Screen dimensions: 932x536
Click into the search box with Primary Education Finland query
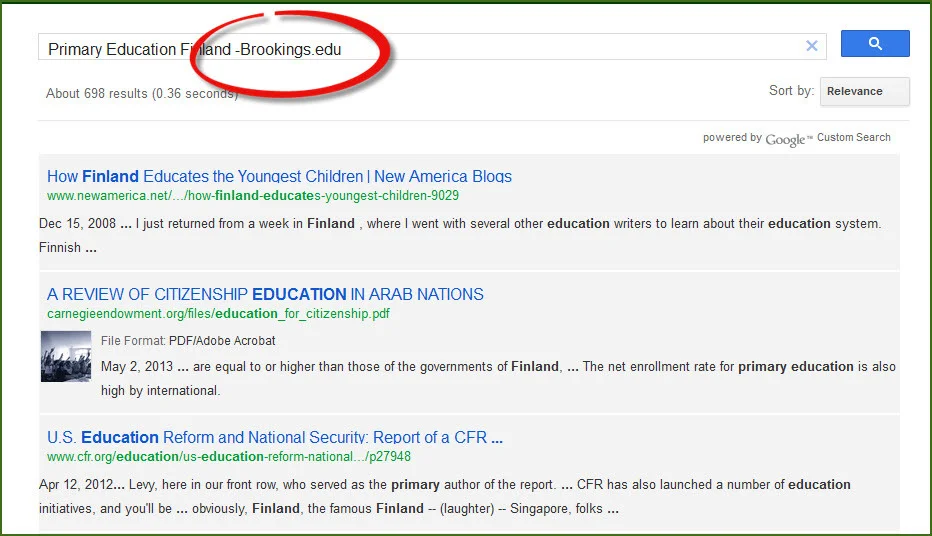432,47
